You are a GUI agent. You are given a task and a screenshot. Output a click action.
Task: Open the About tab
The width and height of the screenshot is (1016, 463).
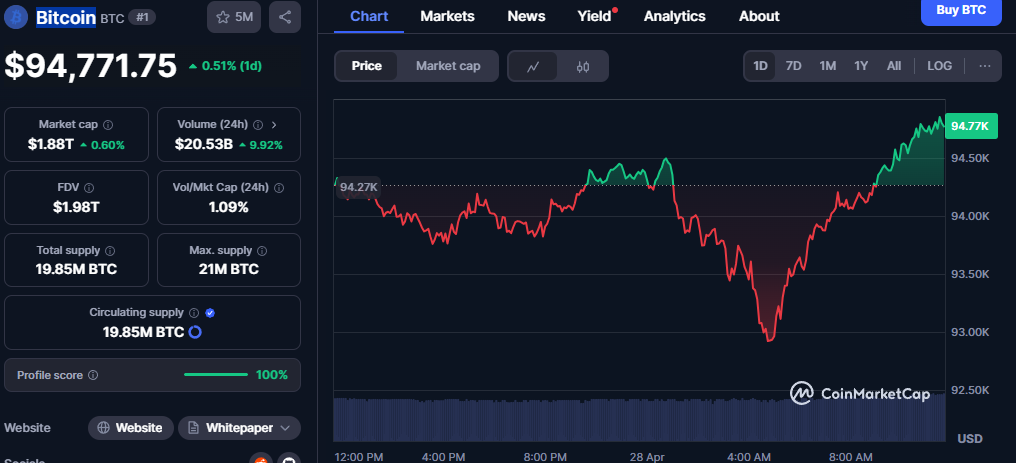point(759,16)
